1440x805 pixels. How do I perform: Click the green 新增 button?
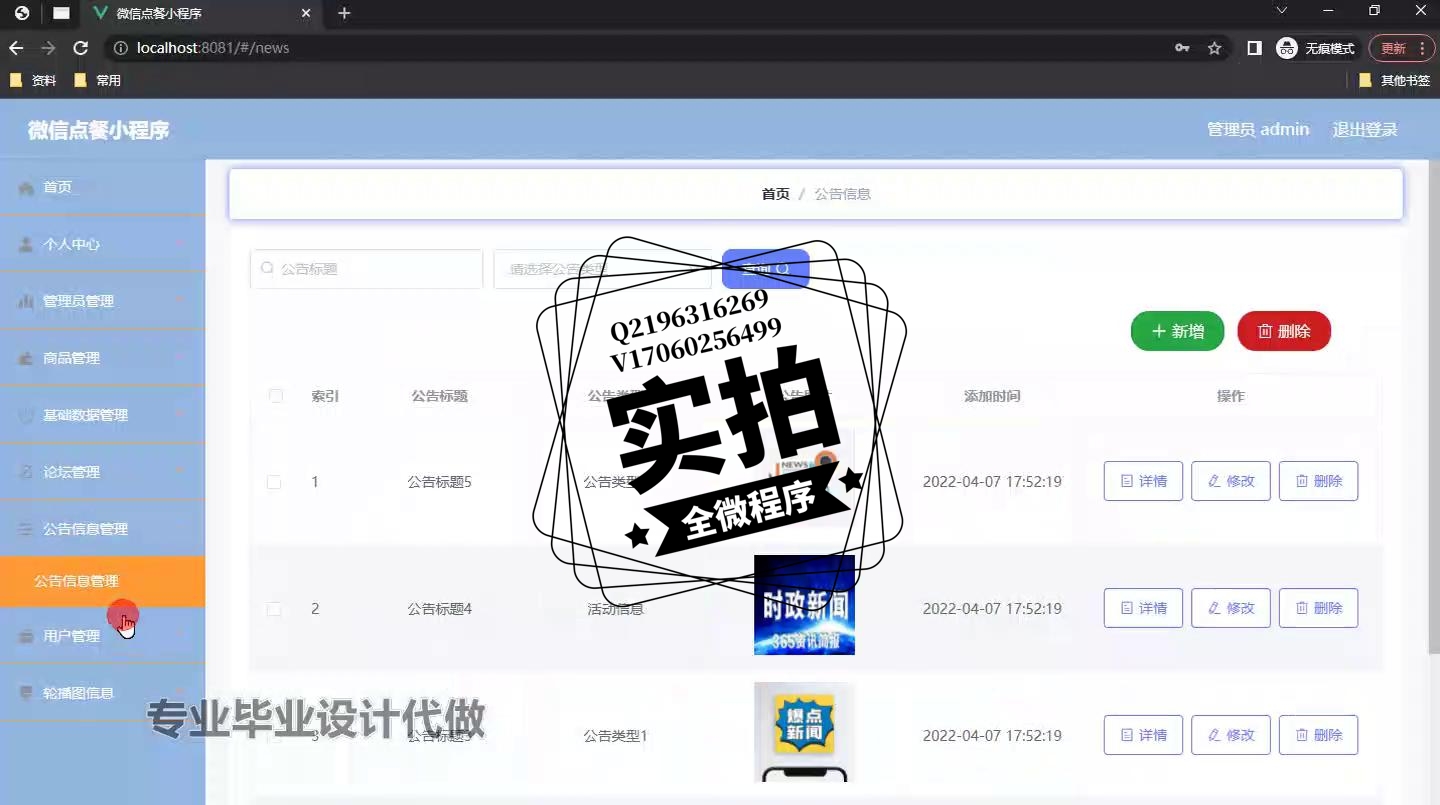pos(1177,331)
